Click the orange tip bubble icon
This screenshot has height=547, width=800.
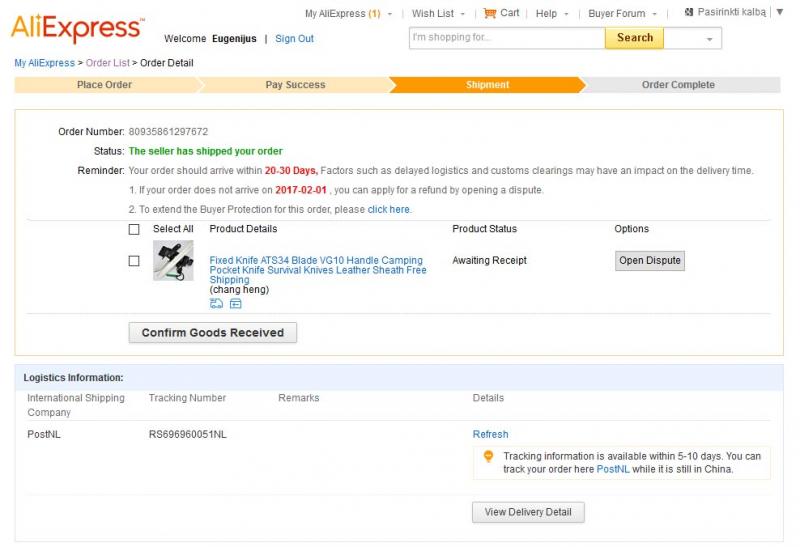[x=488, y=456]
